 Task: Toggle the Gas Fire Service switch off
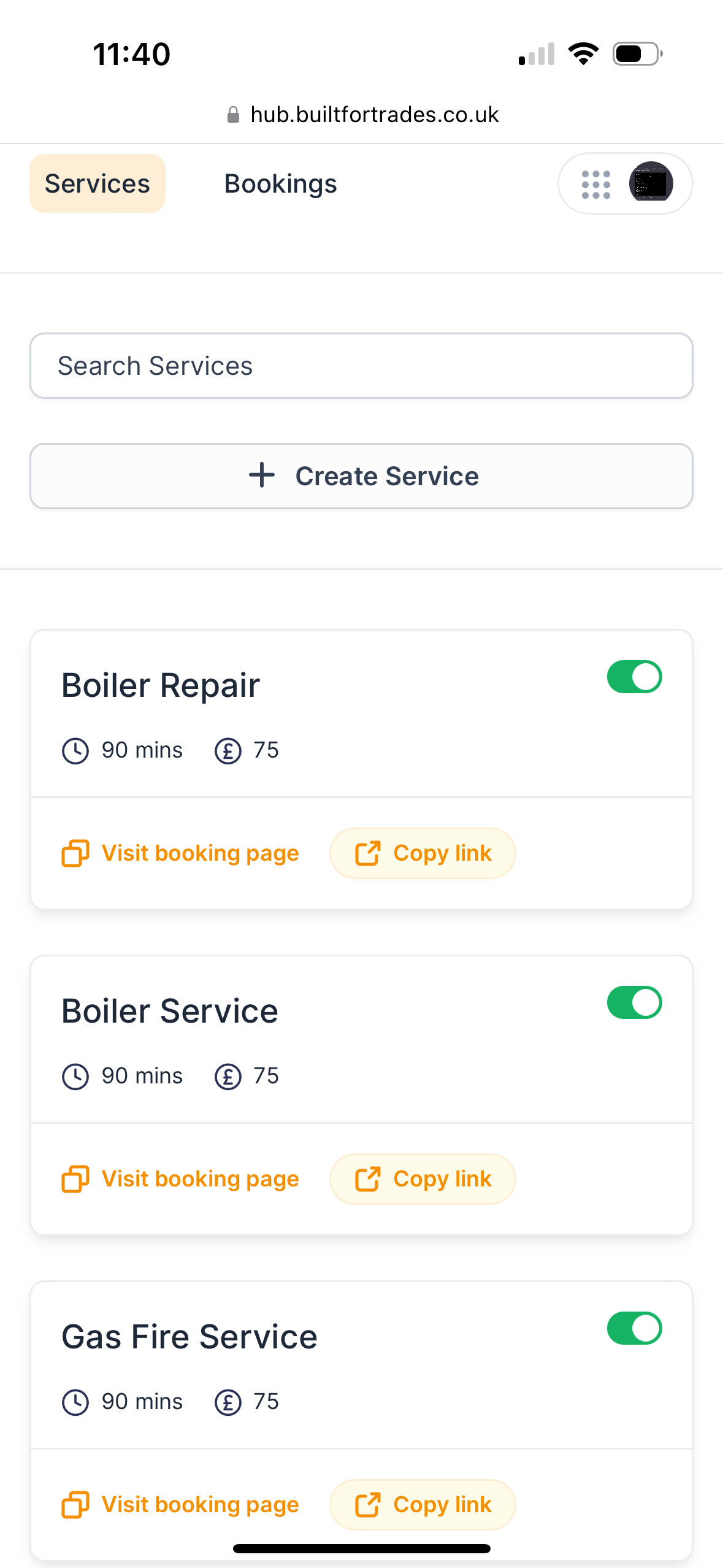pos(634,1327)
